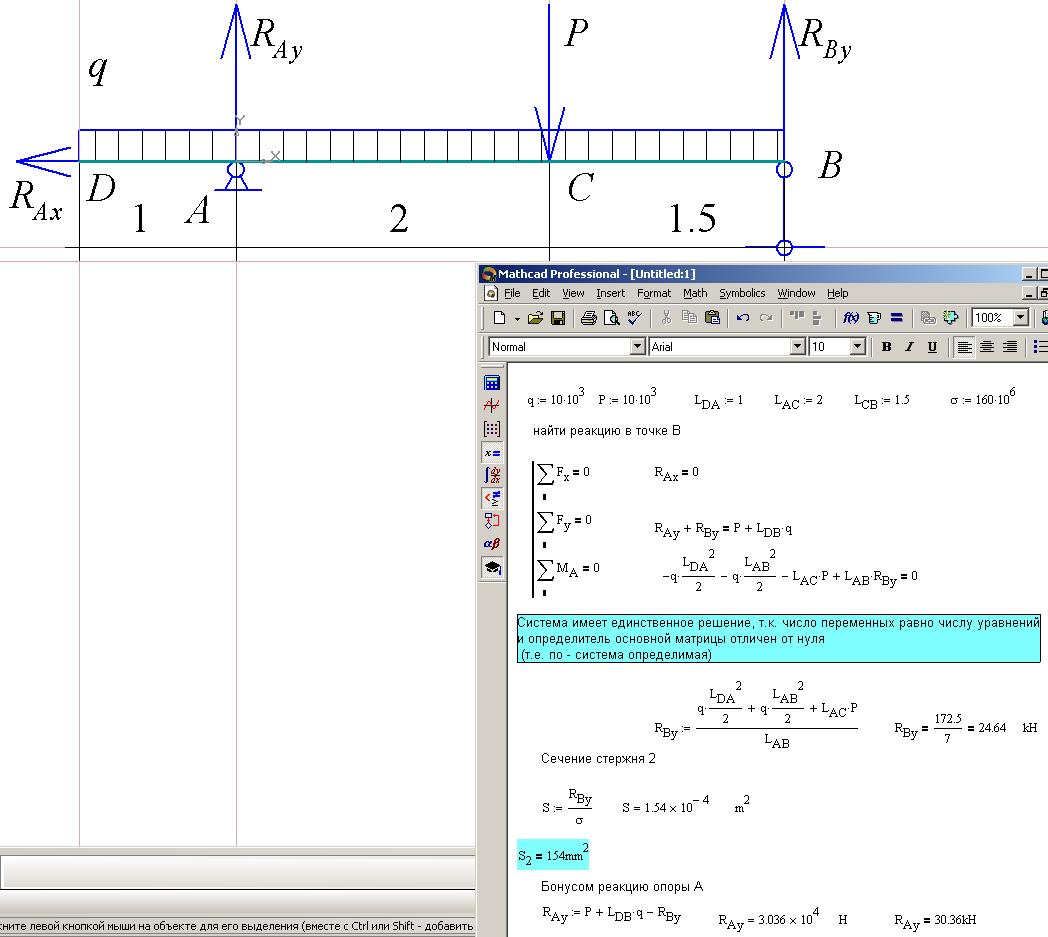Open the Symbolics menu
1048x937 pixels.
[742, 293]
